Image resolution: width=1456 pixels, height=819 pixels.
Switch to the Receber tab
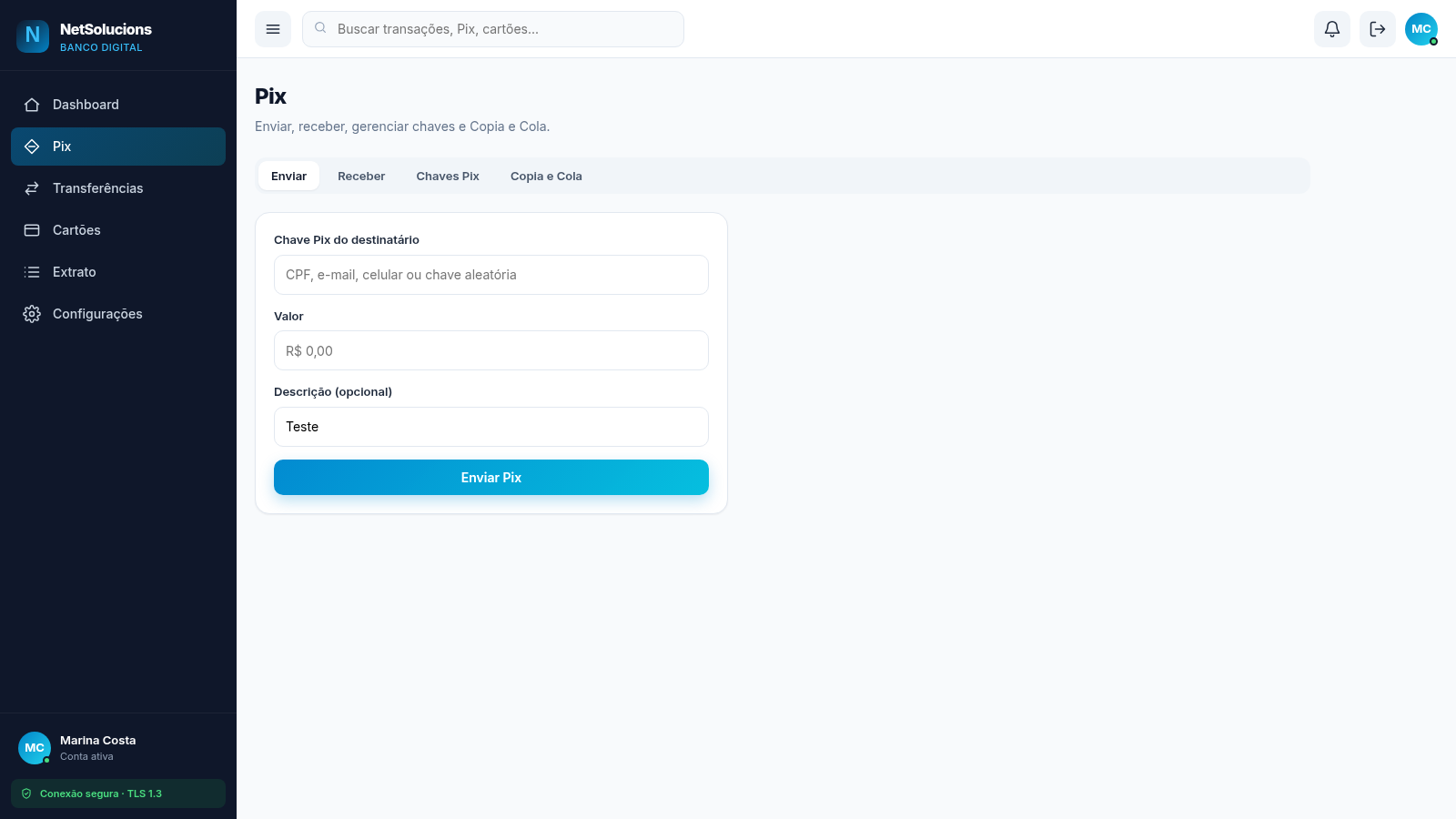[361, 176]
